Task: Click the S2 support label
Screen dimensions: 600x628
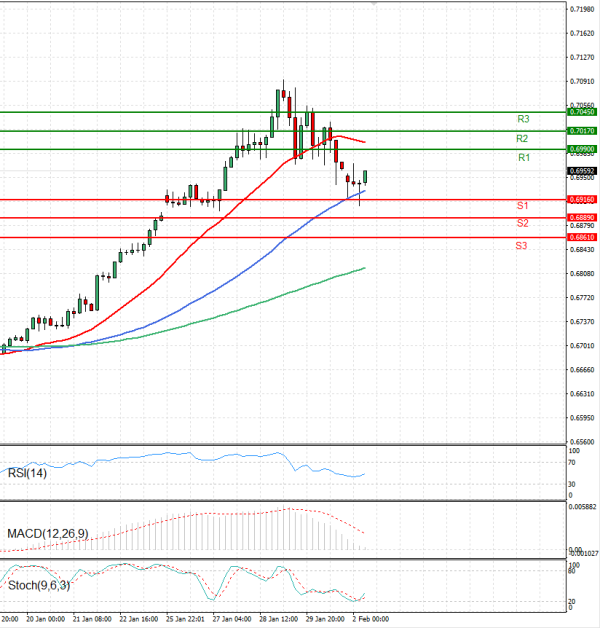Action: [522, 222]
